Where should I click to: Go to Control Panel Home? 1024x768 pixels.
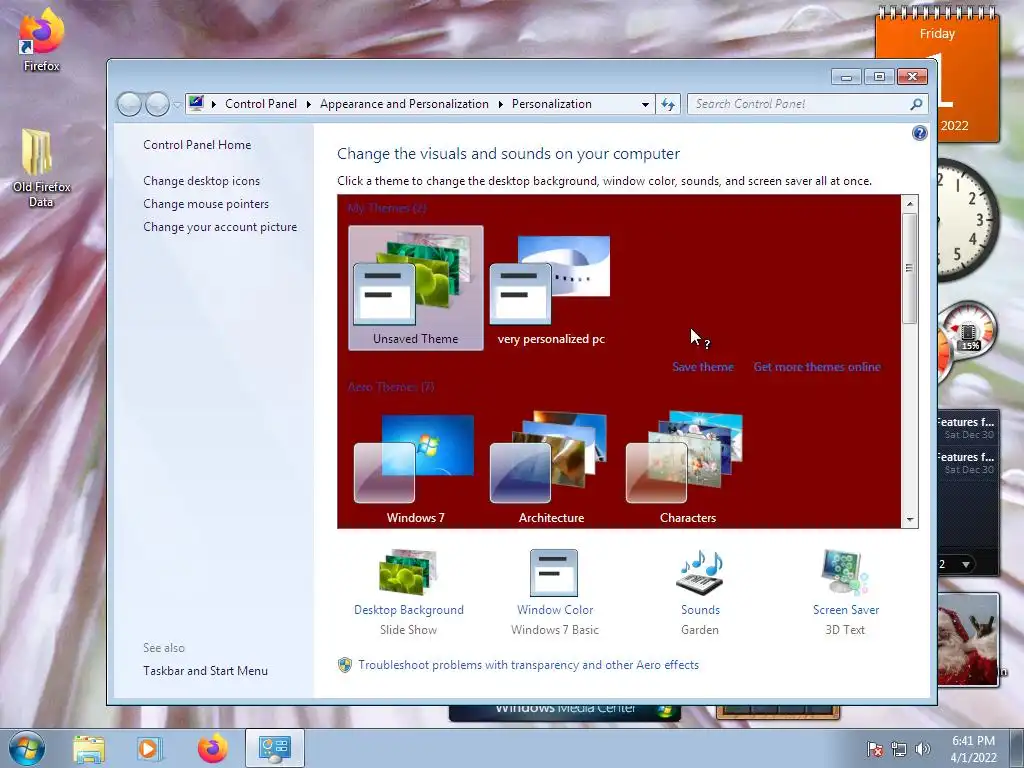pos(197,145)
